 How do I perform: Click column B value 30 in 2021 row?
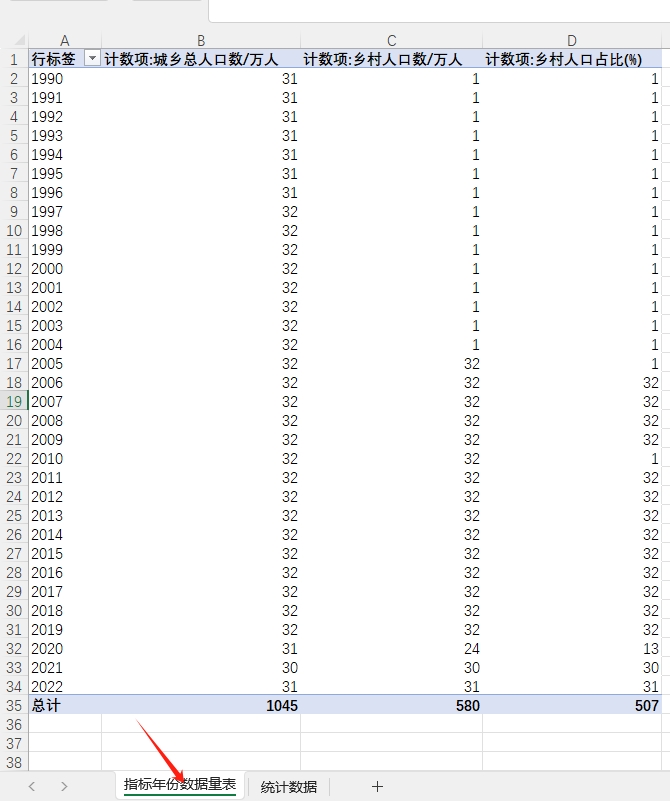point(201,668)
